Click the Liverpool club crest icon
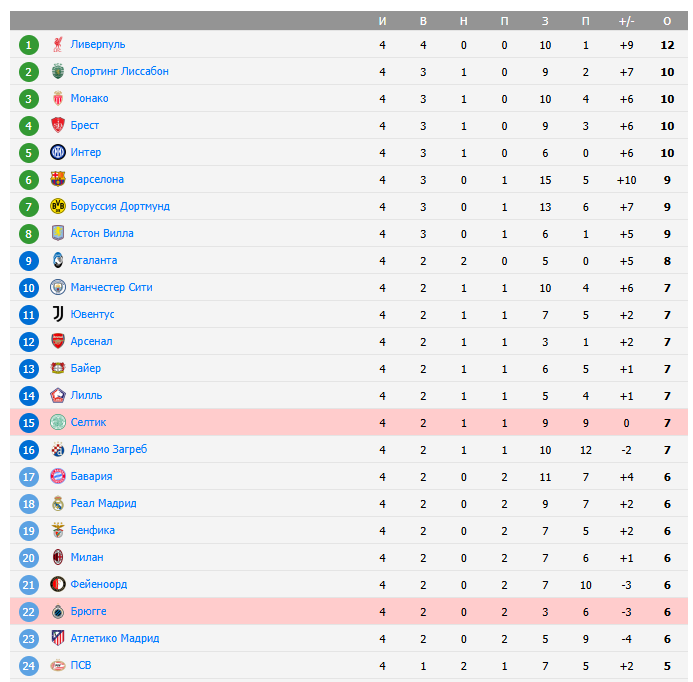 [x=58, y=44]
